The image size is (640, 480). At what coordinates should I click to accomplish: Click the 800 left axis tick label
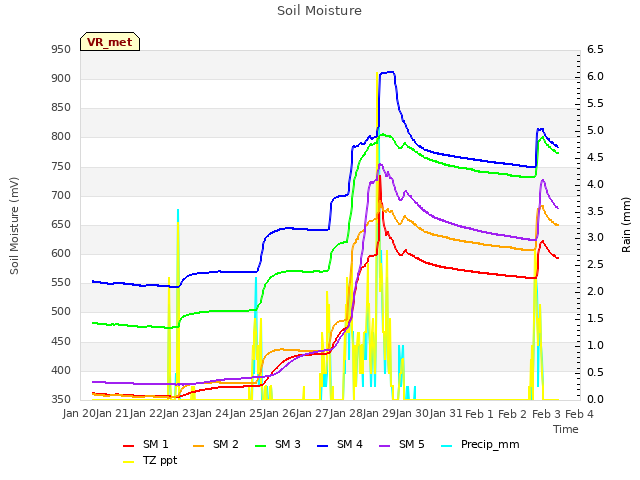coord(61,137)
